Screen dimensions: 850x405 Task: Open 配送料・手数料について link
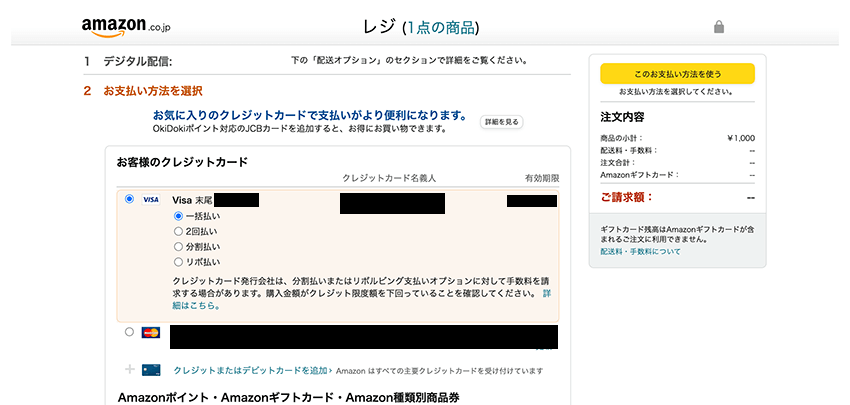pos(640,252)
